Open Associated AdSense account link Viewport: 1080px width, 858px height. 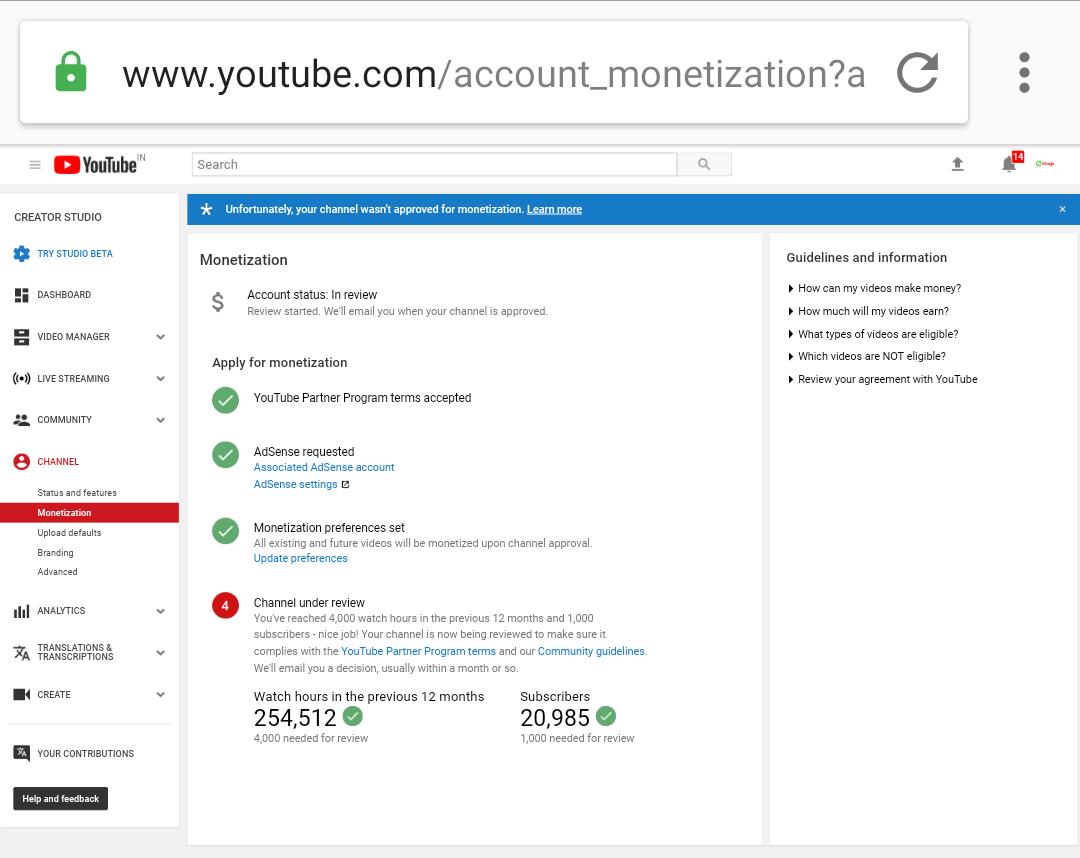click(324, 467)
